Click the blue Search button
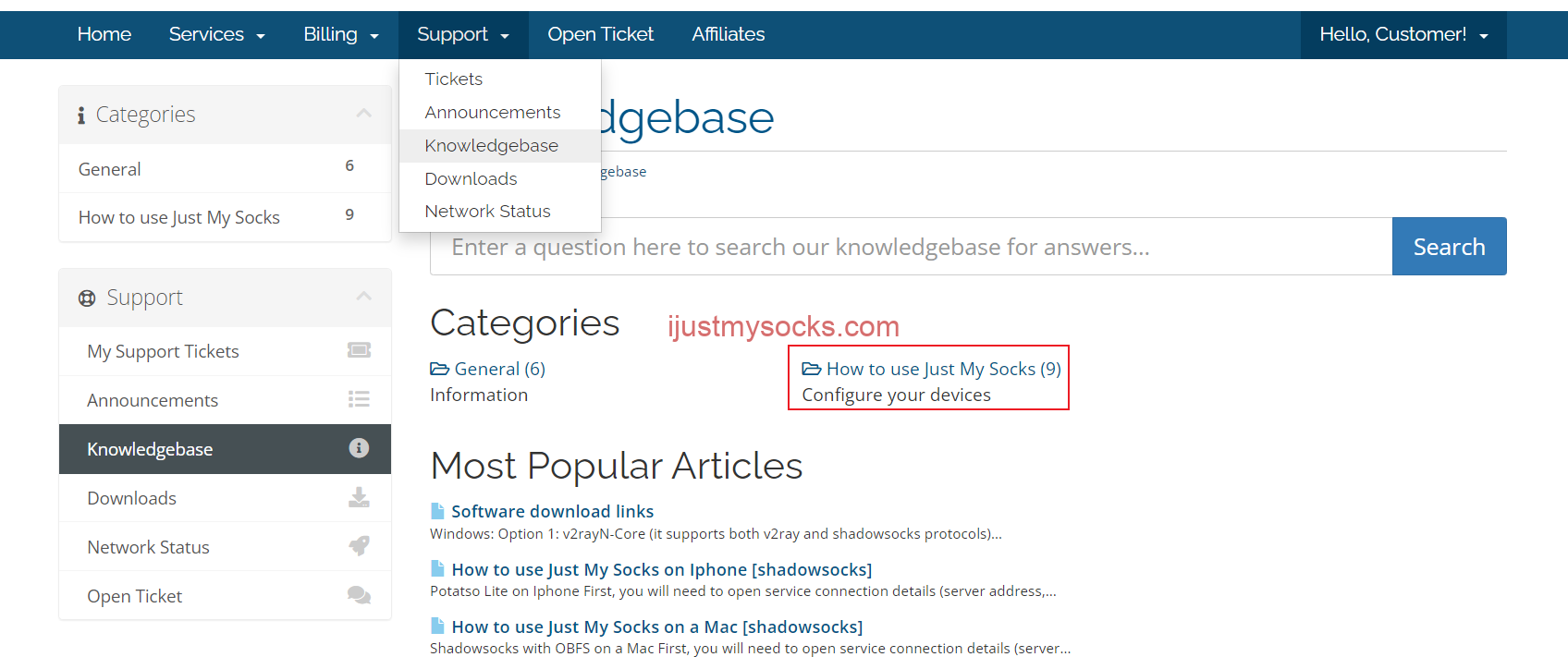Screen dimensions: 1568x657 (1450, 247)
